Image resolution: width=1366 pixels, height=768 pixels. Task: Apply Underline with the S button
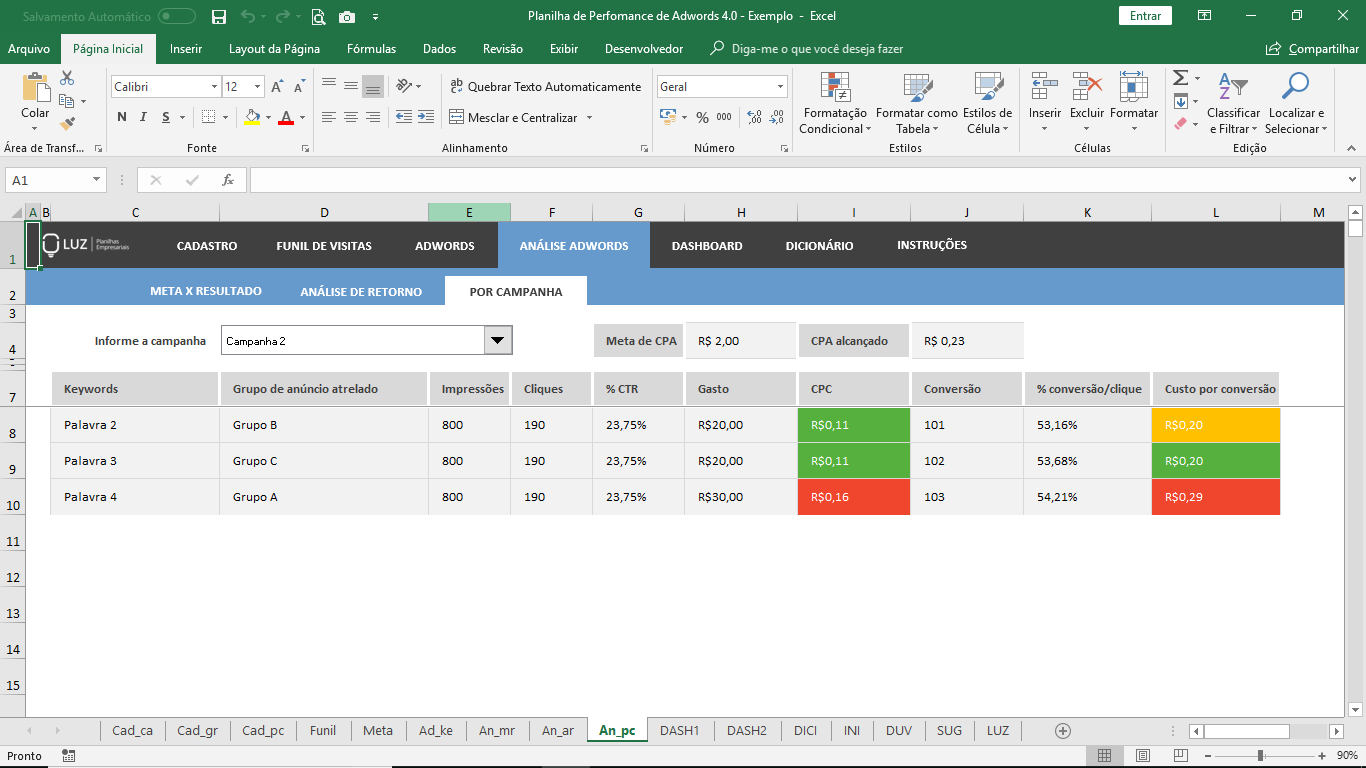coord(166,117)
